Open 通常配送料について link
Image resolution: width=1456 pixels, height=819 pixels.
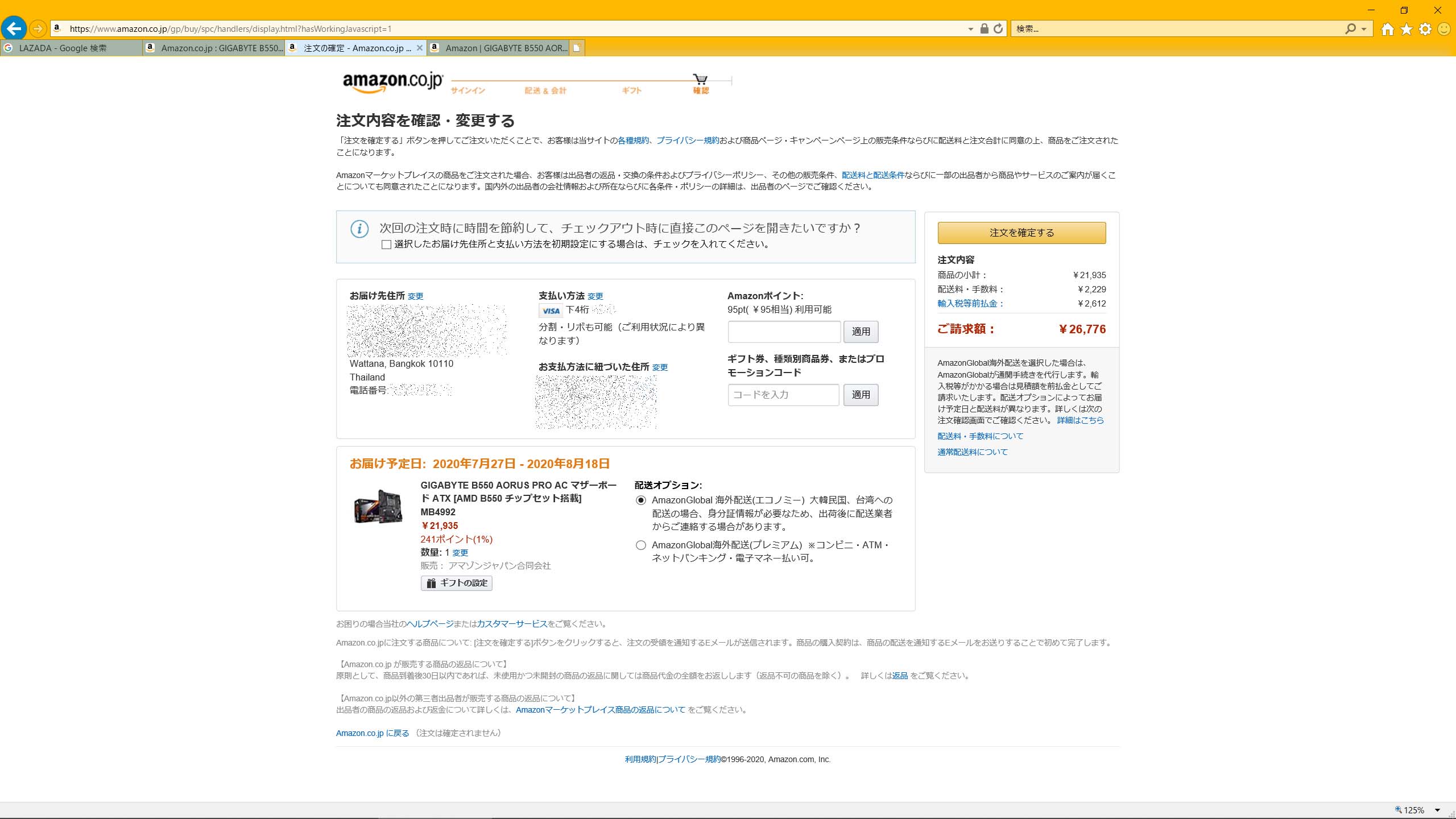pos(973,452)
